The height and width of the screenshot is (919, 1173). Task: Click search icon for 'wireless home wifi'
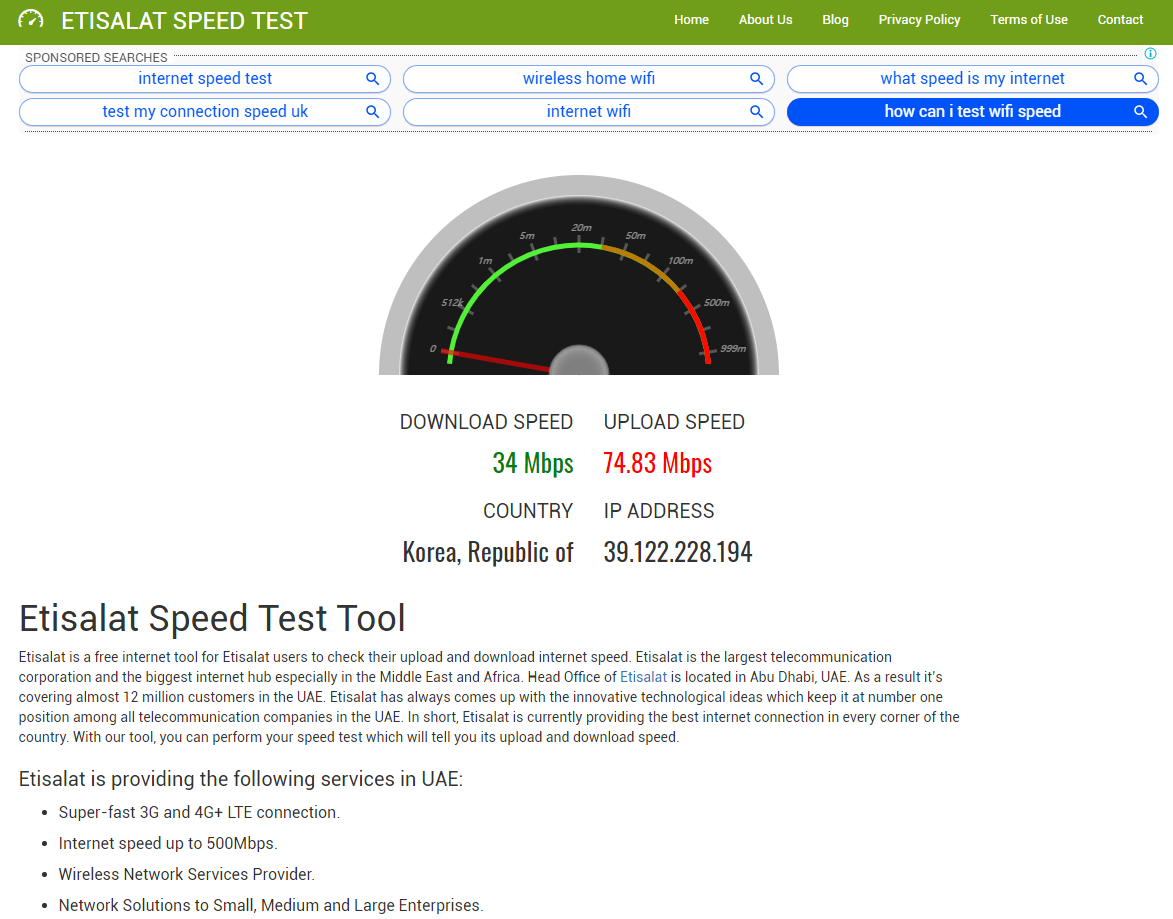[x=756, y=79]
